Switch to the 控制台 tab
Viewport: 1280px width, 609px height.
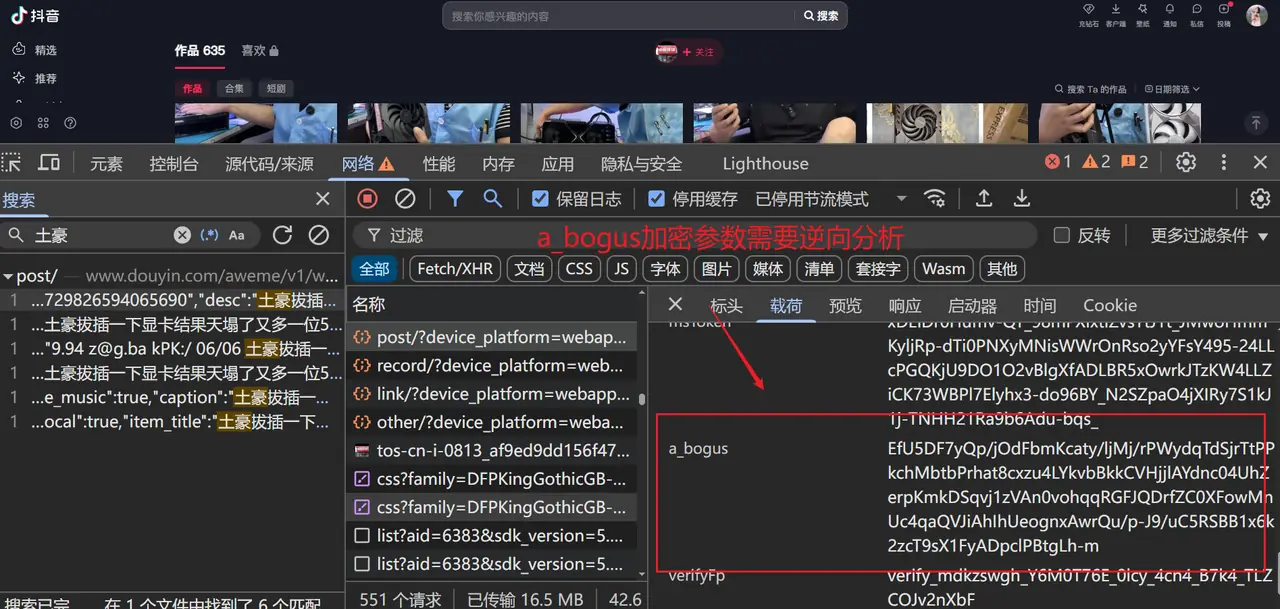174,164
